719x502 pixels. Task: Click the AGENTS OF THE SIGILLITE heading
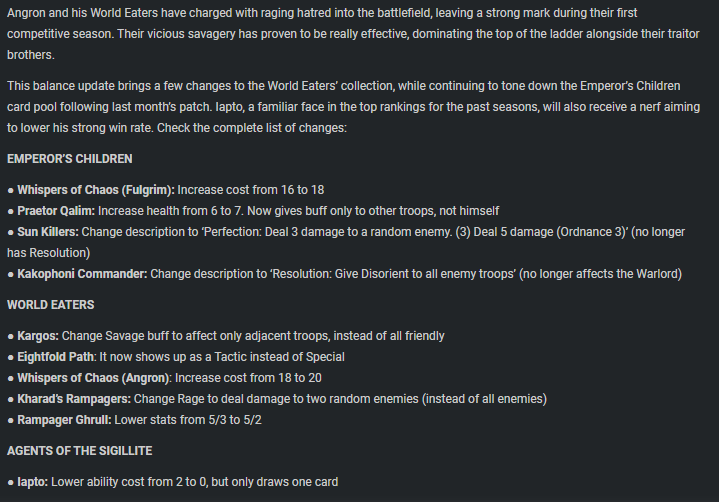click(x=79, y=451)
